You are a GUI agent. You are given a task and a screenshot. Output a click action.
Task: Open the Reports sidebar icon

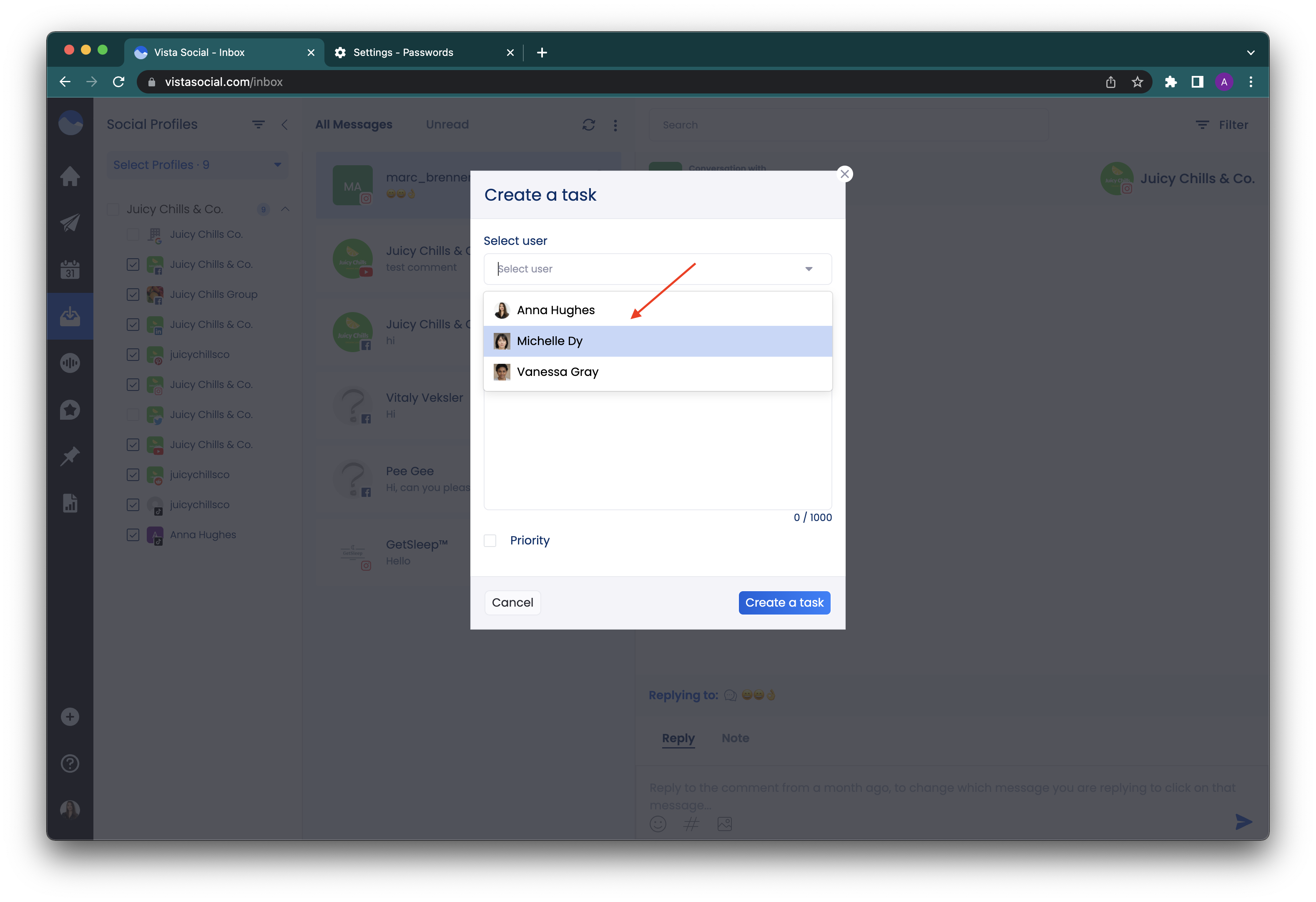coord(70,503)
